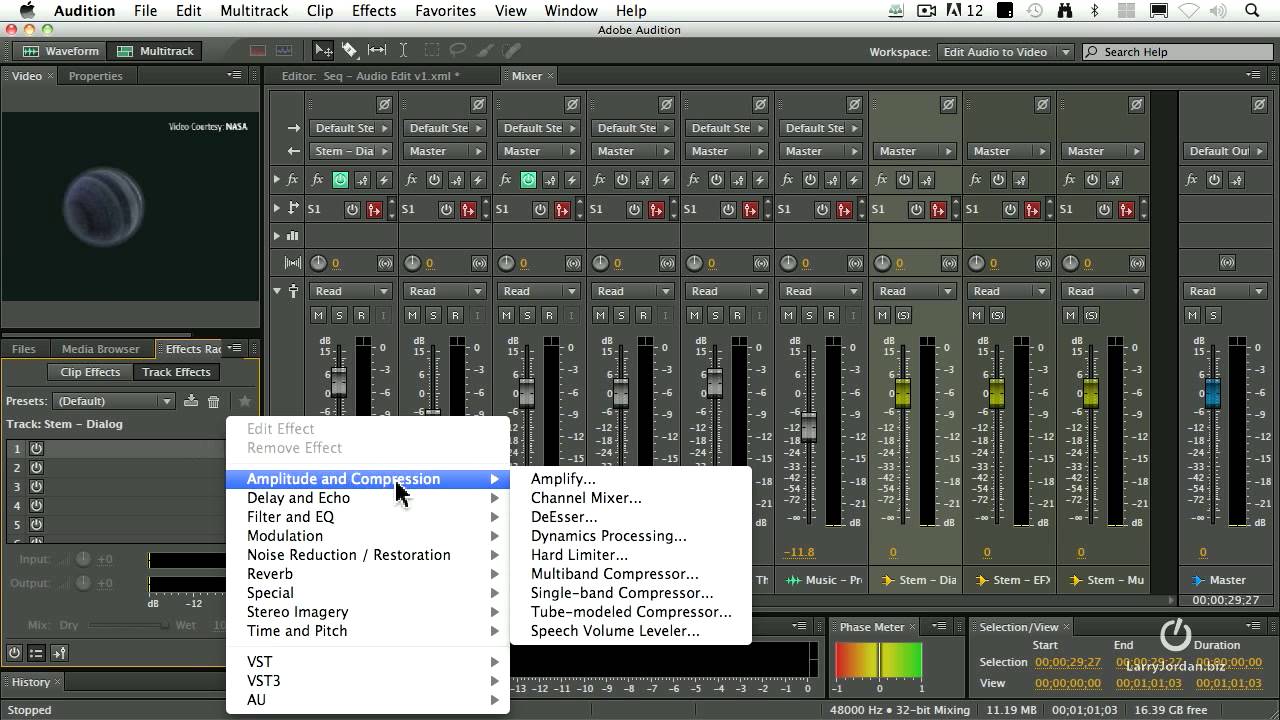Screen dimensions: 1280x720
Task: Switch to Multitrack view
Action: click(x=155, y=51)
